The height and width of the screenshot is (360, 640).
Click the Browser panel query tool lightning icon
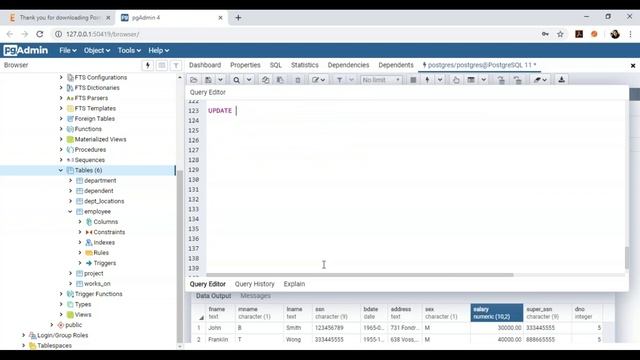coord(148,65)
